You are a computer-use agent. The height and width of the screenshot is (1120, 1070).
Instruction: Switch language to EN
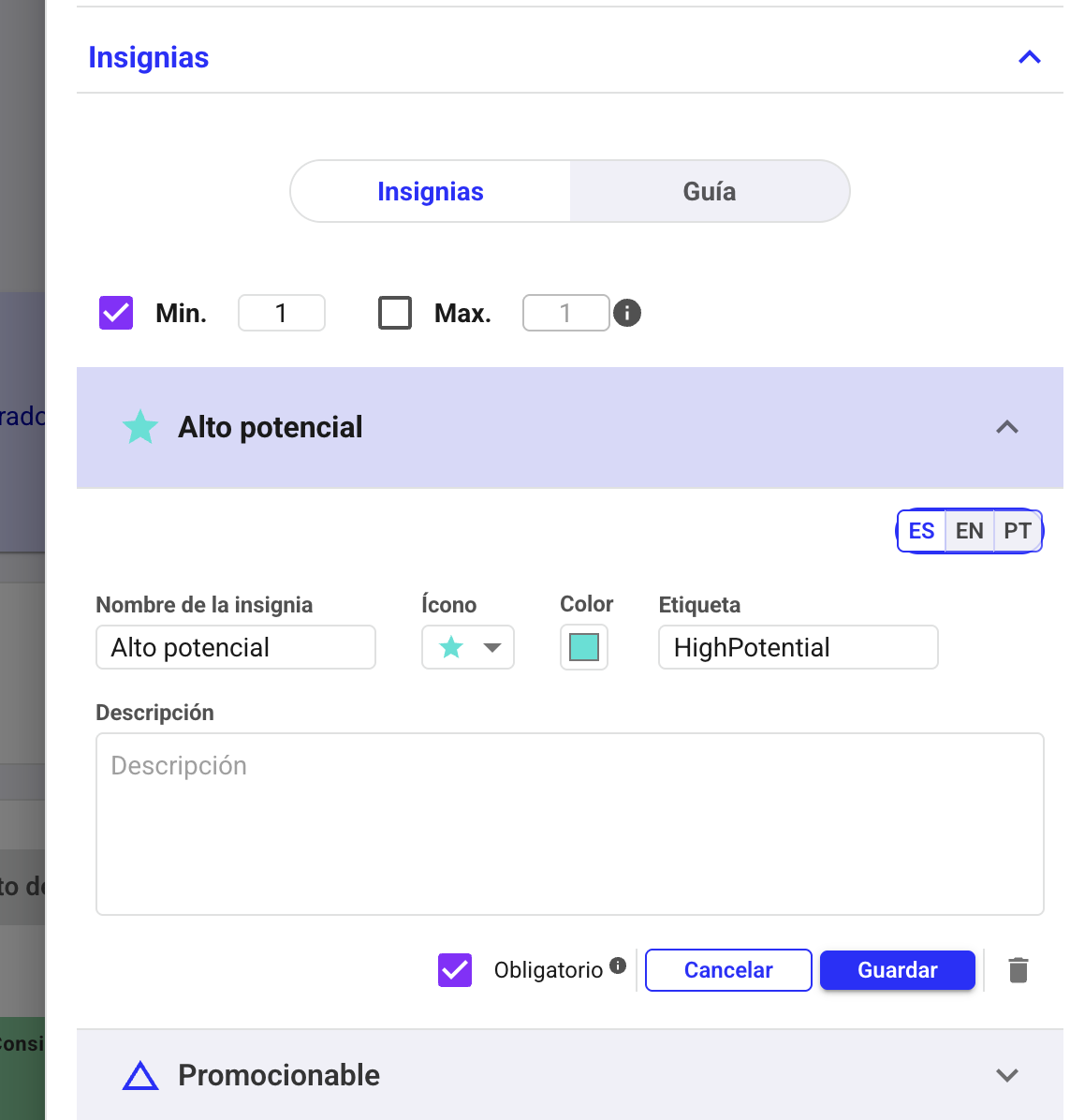click(969, 531)
